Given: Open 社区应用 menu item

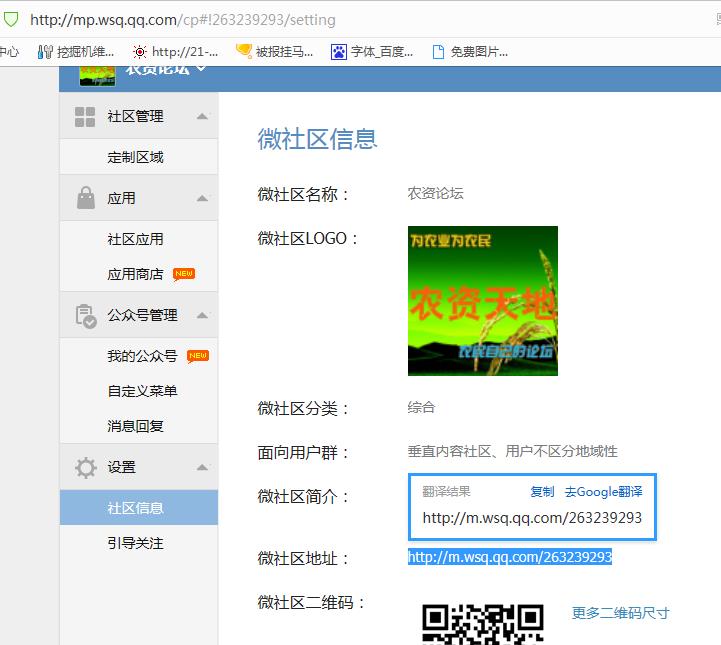Looking at the screenshot, I should pyautogui.click(x=135, y=239).
